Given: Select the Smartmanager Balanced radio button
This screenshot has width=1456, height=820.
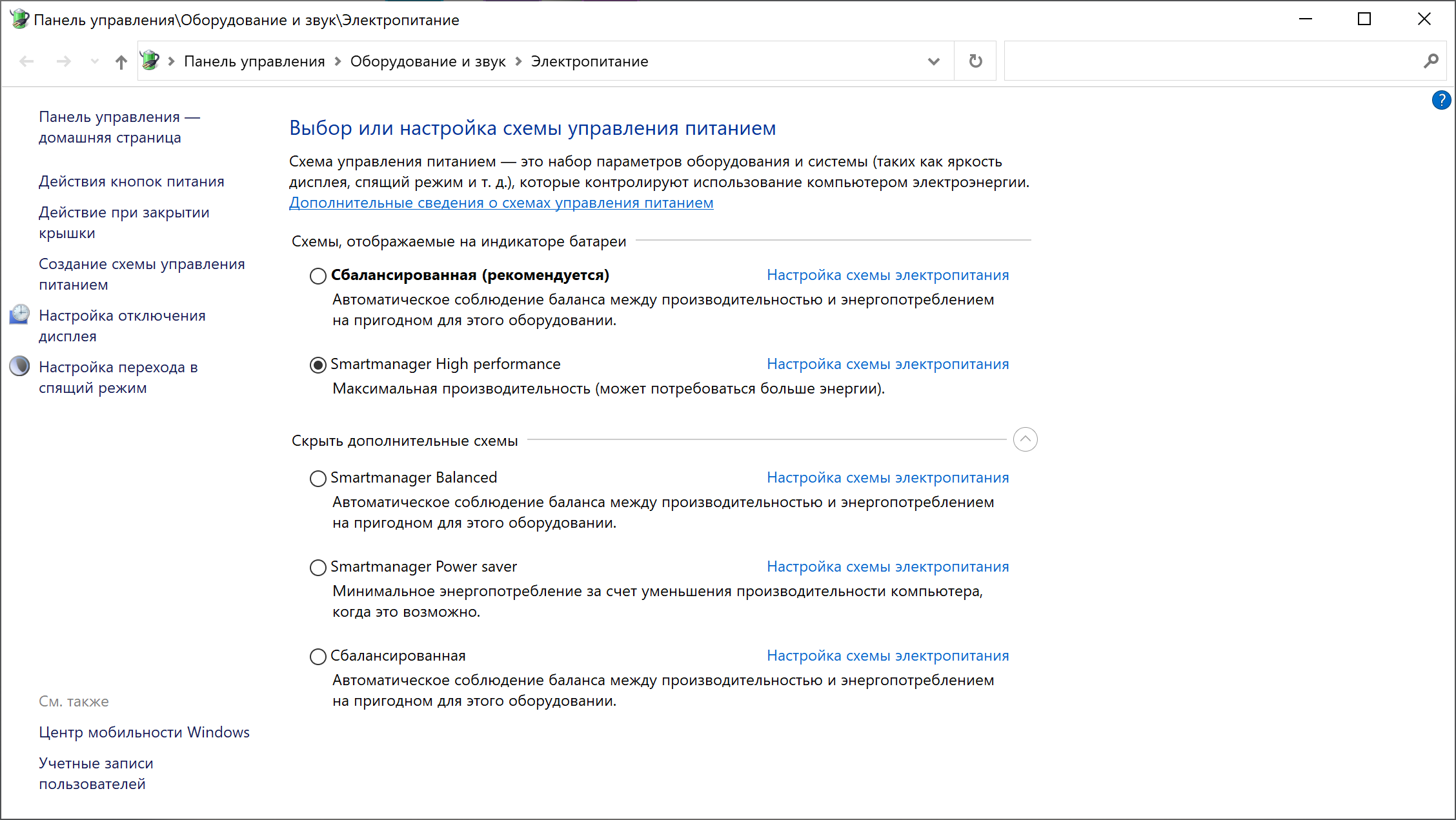Looking at the screenshot, I should point(318,479).
